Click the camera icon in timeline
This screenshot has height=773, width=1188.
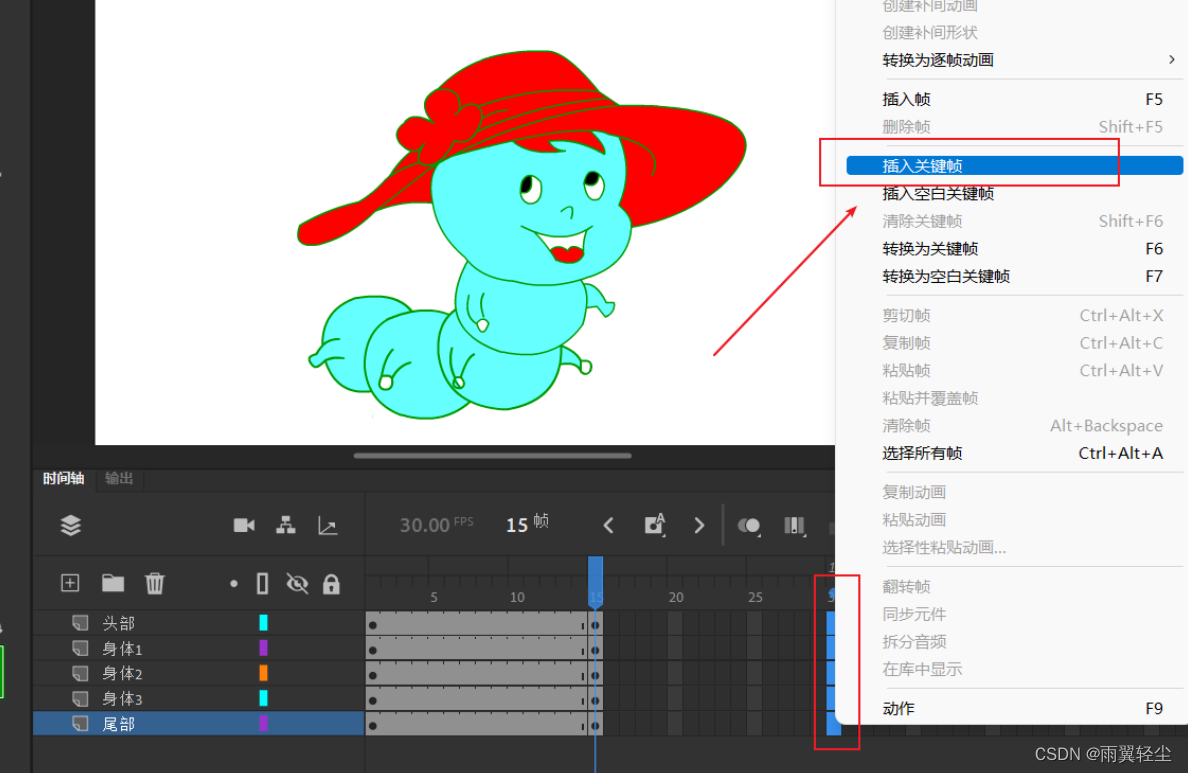click(244, 525)
